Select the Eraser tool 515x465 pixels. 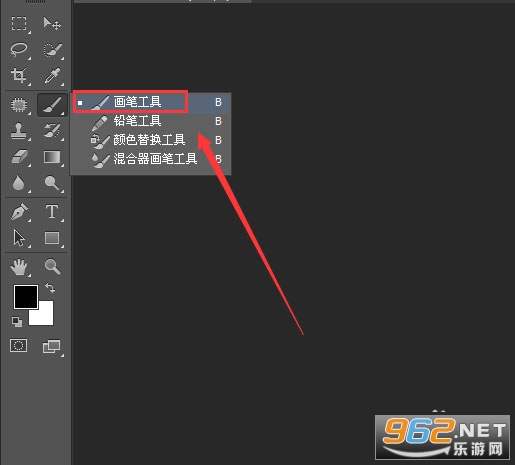tap(19, 157)
